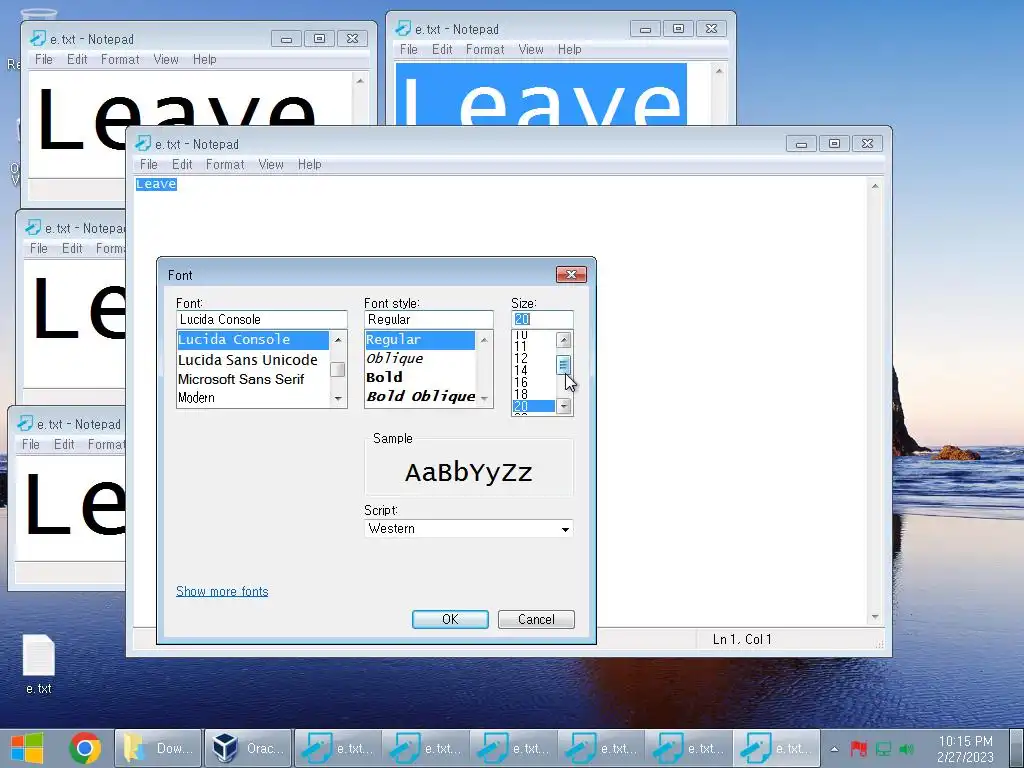Click front Notepad vertical scroll-up arrow
1024x768 pixels.
(x=875, y=186)
